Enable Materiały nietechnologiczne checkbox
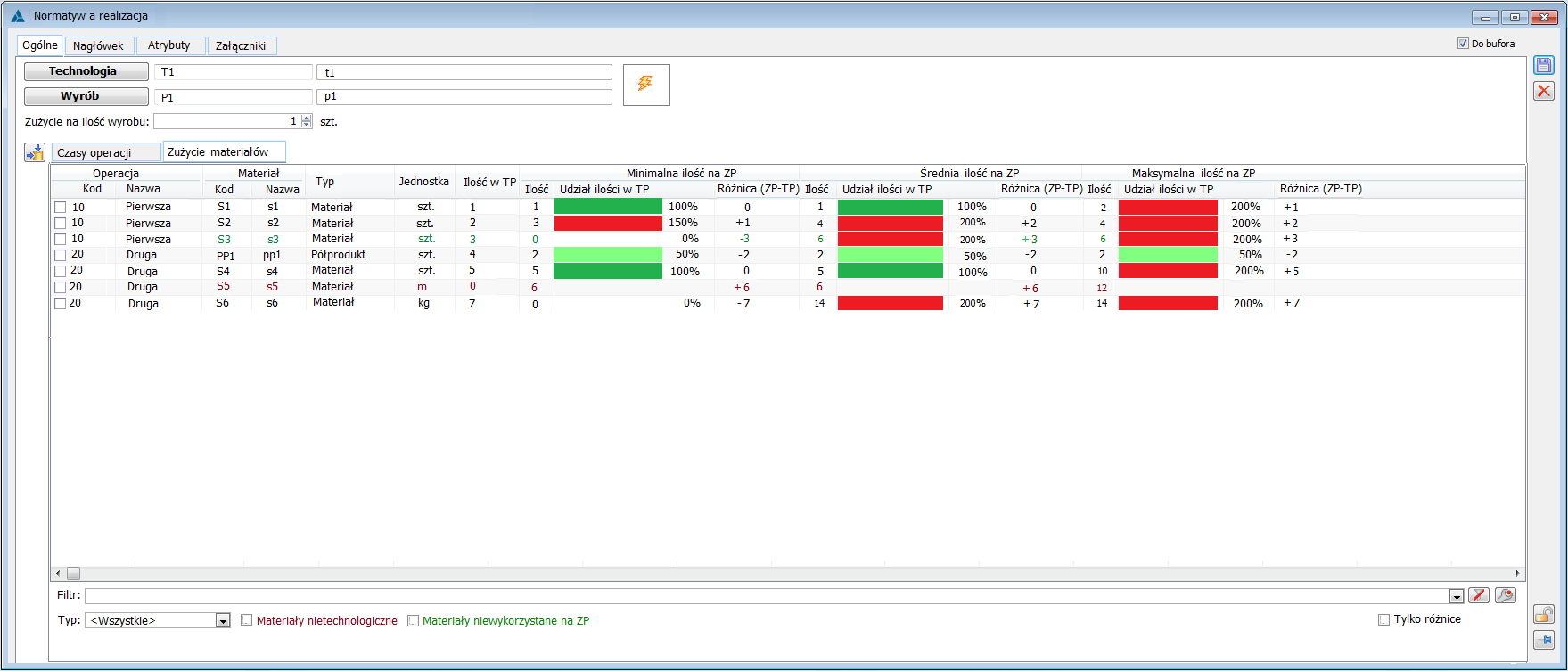This screenshot has height=671, width=1568. click(247, 620)
